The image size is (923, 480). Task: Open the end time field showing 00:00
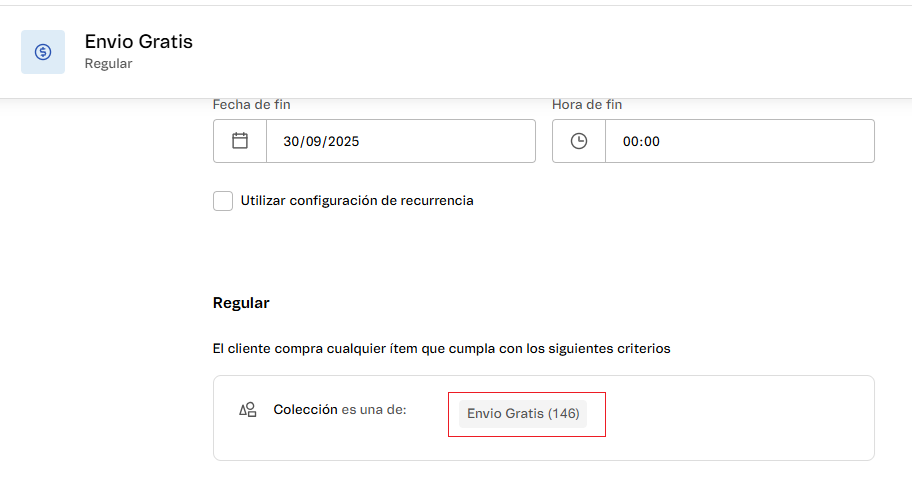[738, 141]
